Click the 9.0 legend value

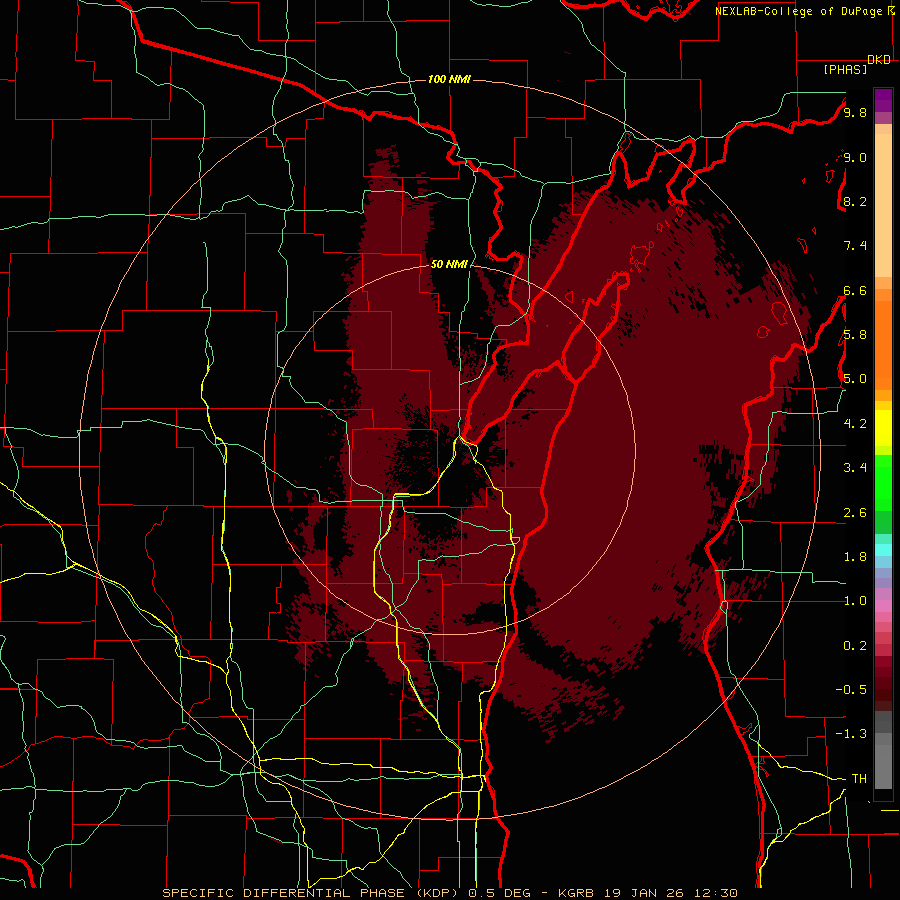point(855,157)
